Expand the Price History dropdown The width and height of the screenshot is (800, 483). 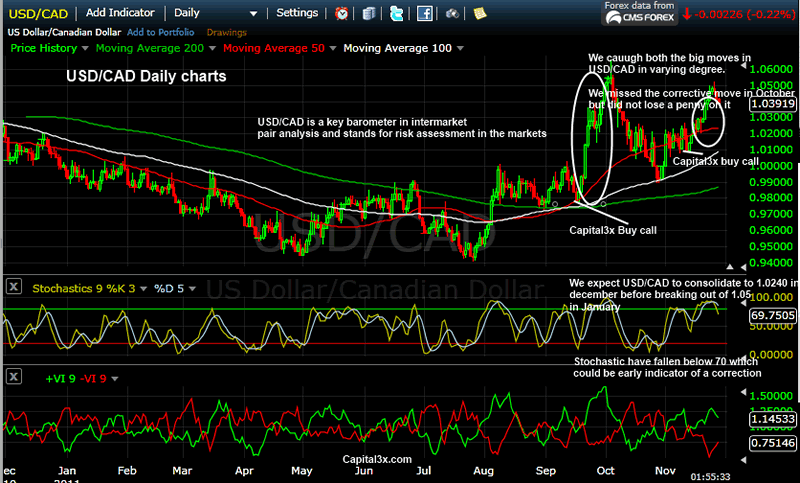point(83,49)
